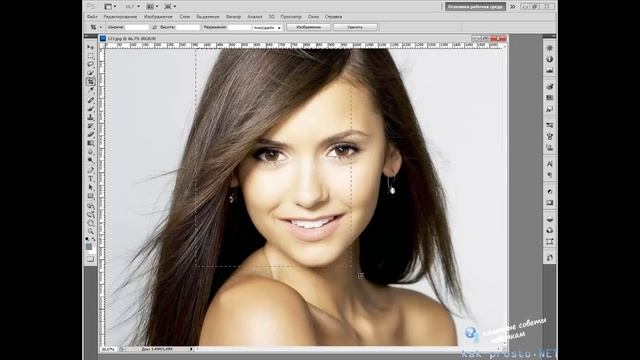Select the 3D Rotate tool
The image size is (640, 360).
(x=91, y=206)
